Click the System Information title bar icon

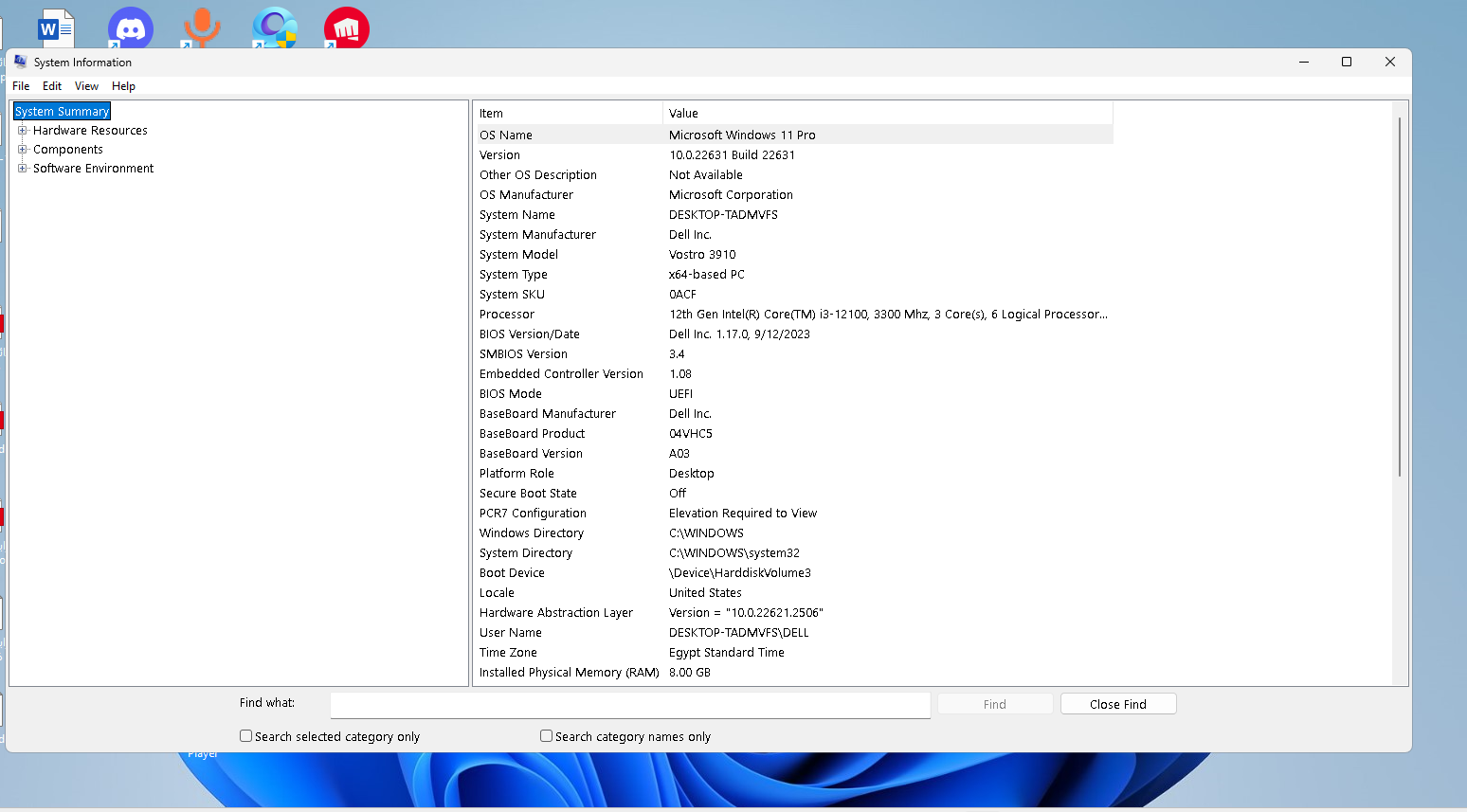point(19,62)
